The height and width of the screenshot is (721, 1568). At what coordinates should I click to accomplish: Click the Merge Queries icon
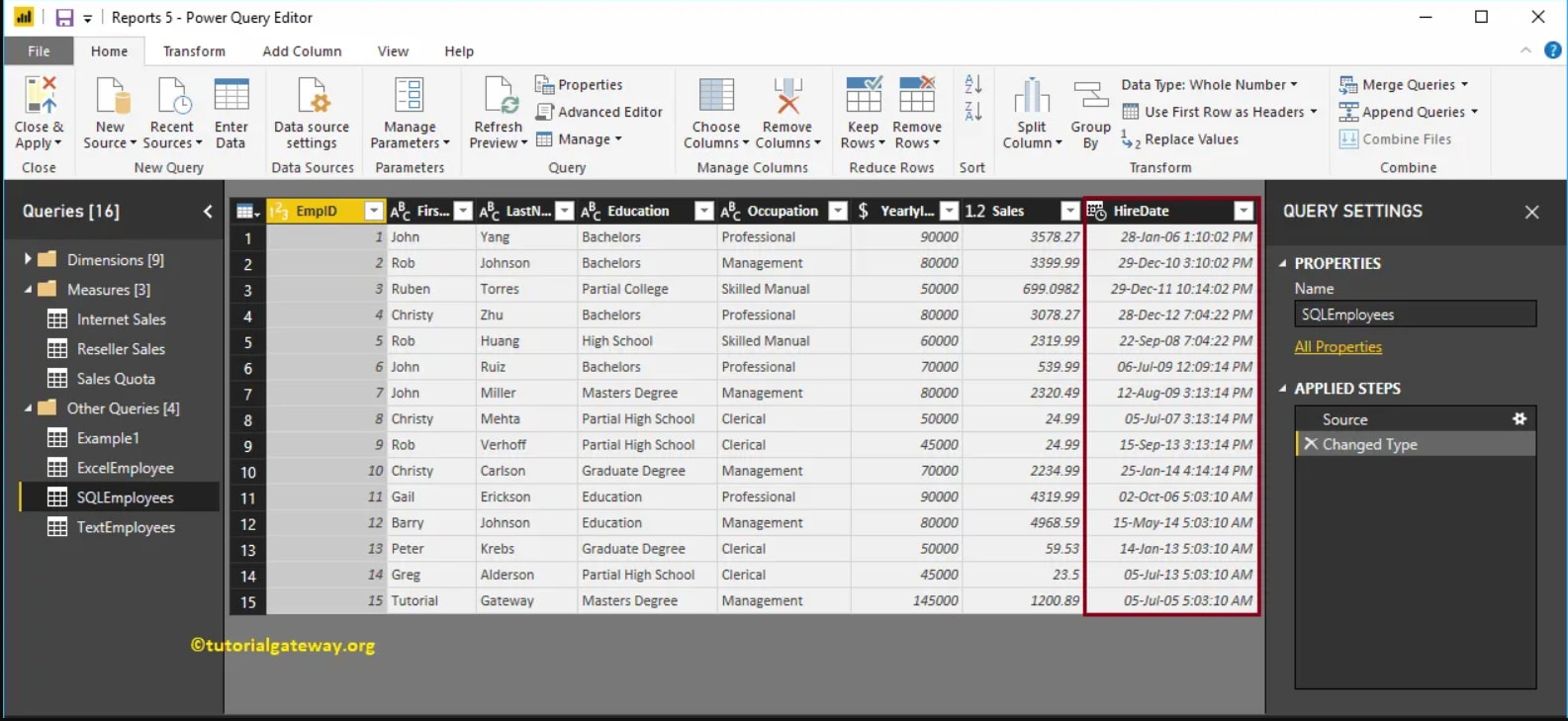pos(1348,85)
